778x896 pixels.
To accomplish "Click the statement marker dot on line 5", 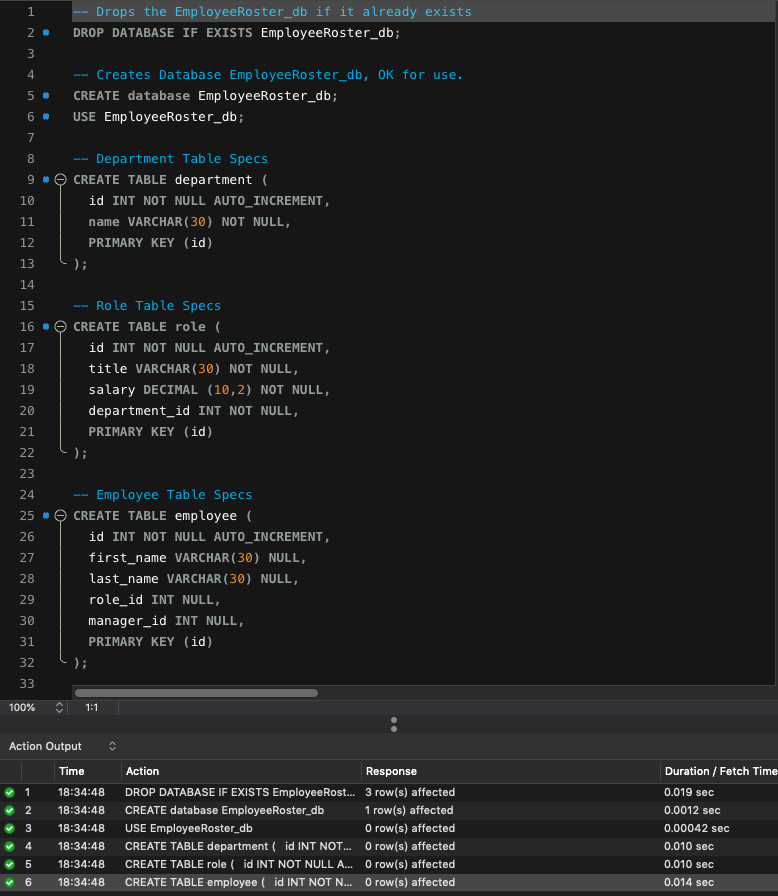I will point(46,95).
